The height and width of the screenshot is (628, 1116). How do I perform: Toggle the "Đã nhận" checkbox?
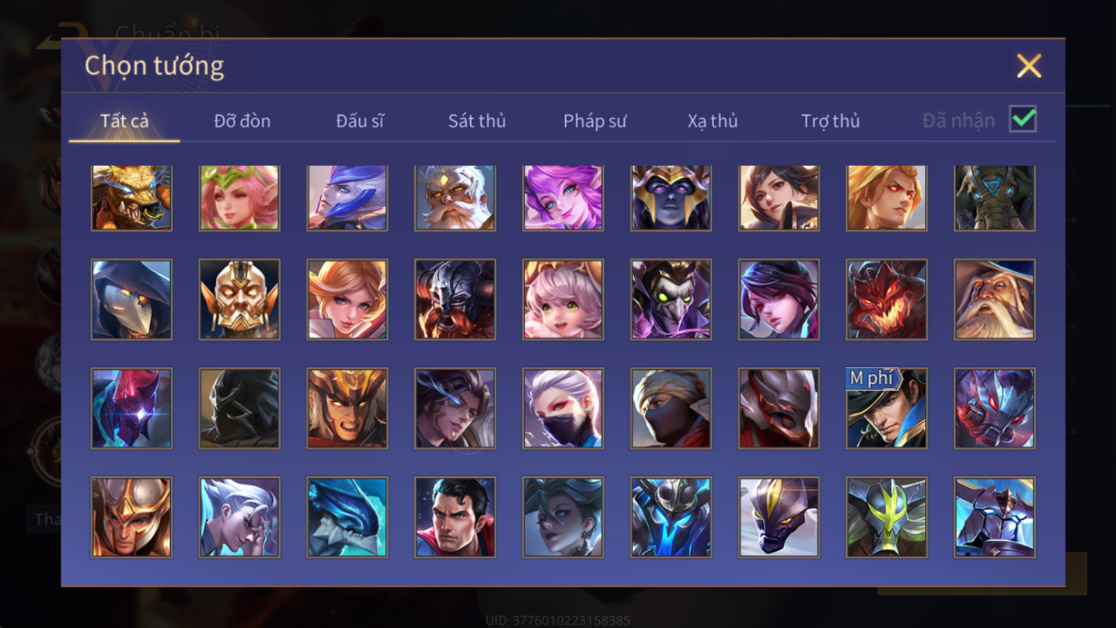click(1023, 119)
